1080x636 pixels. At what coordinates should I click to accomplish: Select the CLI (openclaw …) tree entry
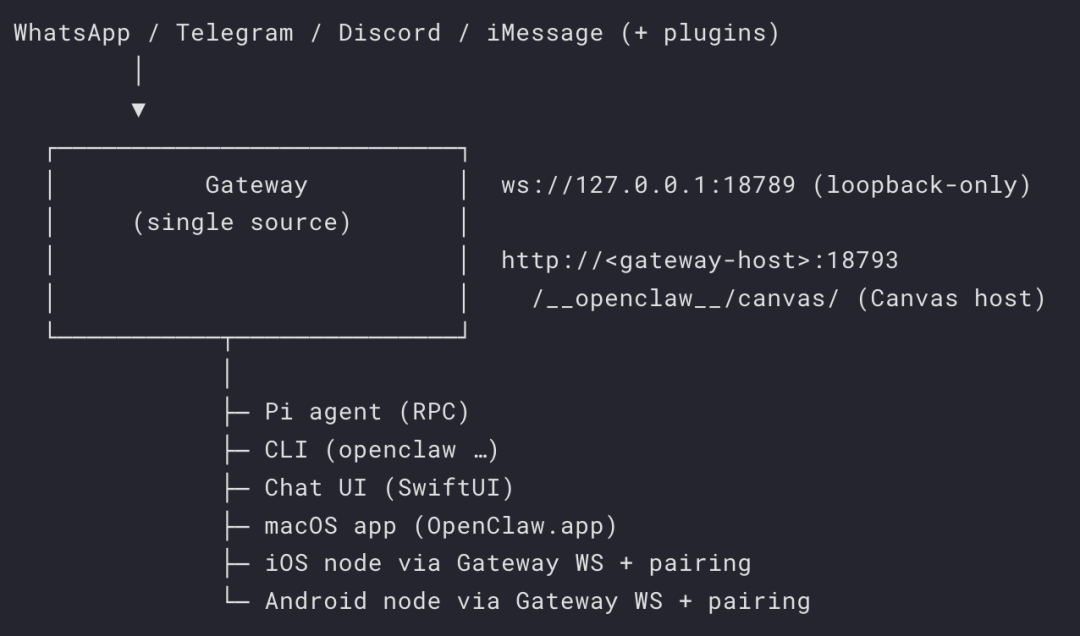tap(381, 450)
